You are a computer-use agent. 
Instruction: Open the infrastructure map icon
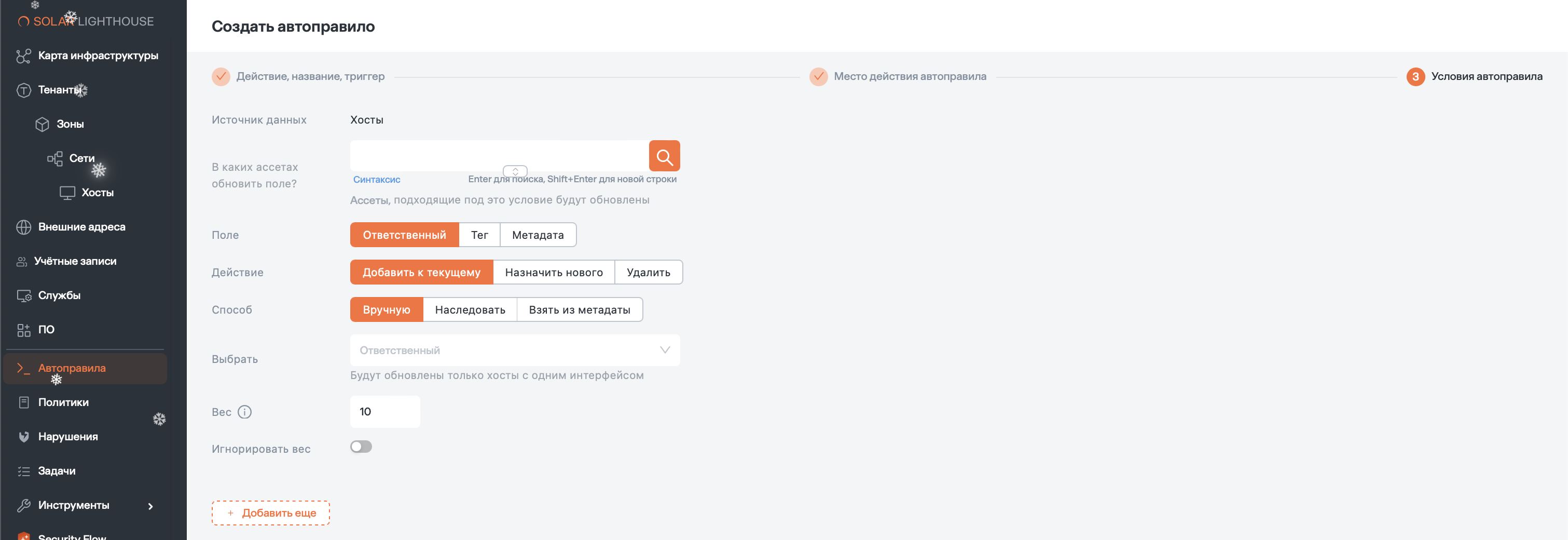[x=23, y=56]
